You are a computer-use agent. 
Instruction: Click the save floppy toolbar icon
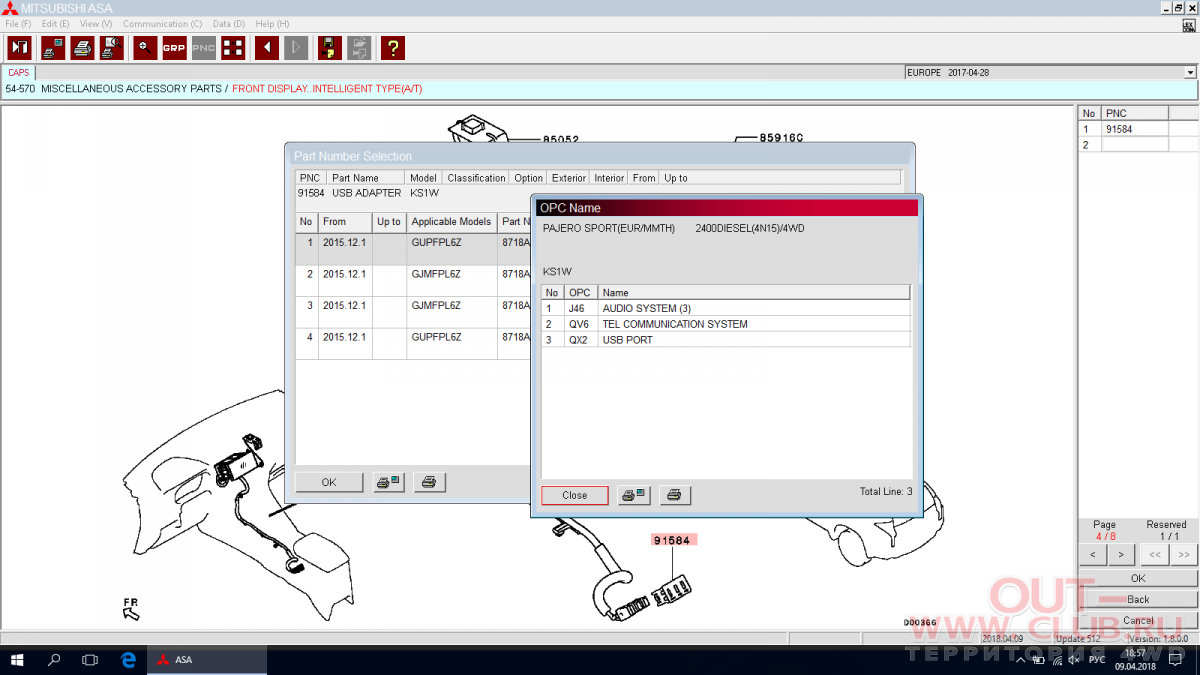(x=329, y=47)
